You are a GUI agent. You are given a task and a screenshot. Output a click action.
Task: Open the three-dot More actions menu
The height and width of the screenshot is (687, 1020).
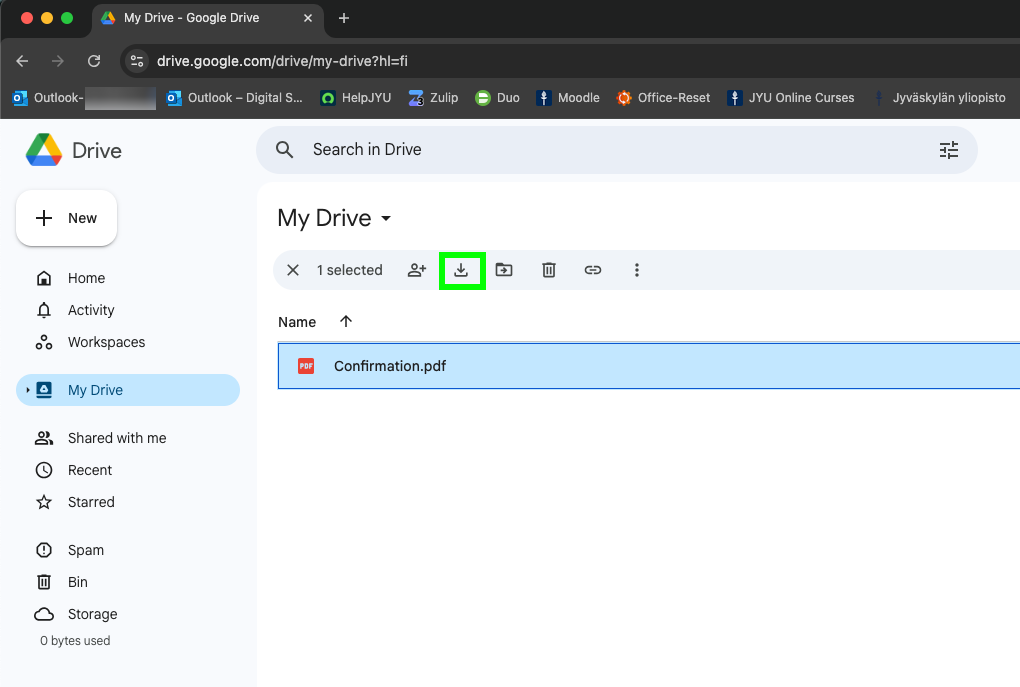(x=637, y=270)
